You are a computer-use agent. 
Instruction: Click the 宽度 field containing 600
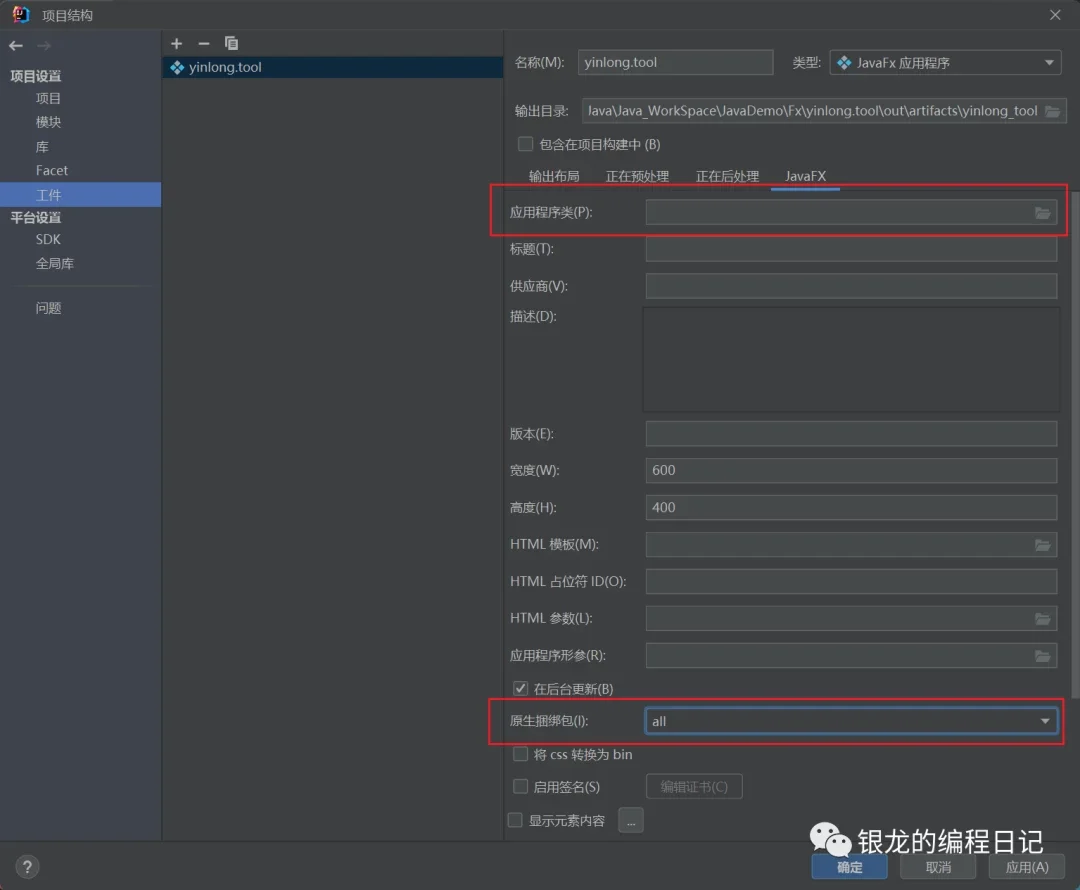[x=850, y=470]
